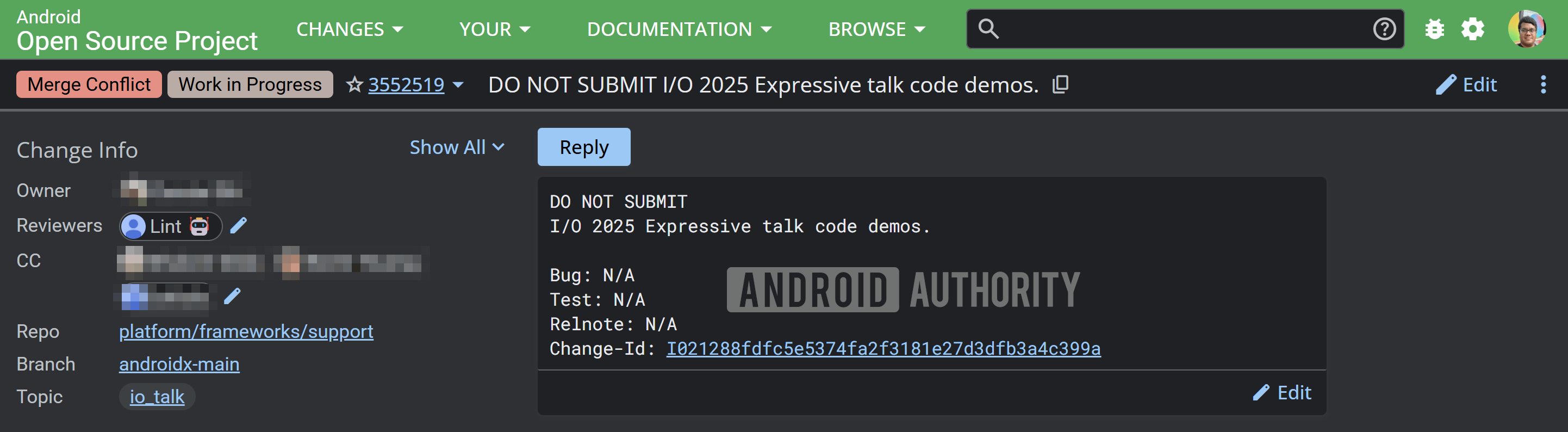Focus the search input field
The height and width of the screenshot is (432, 1568).
1181,29
